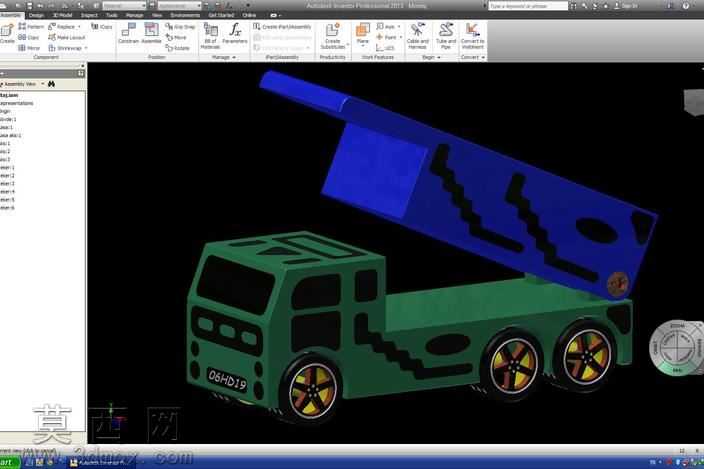The width and height of the screenshot is (704, 469).
Task: Open the Plane tool dropdown arrow
Action: [x=362, y=46]
